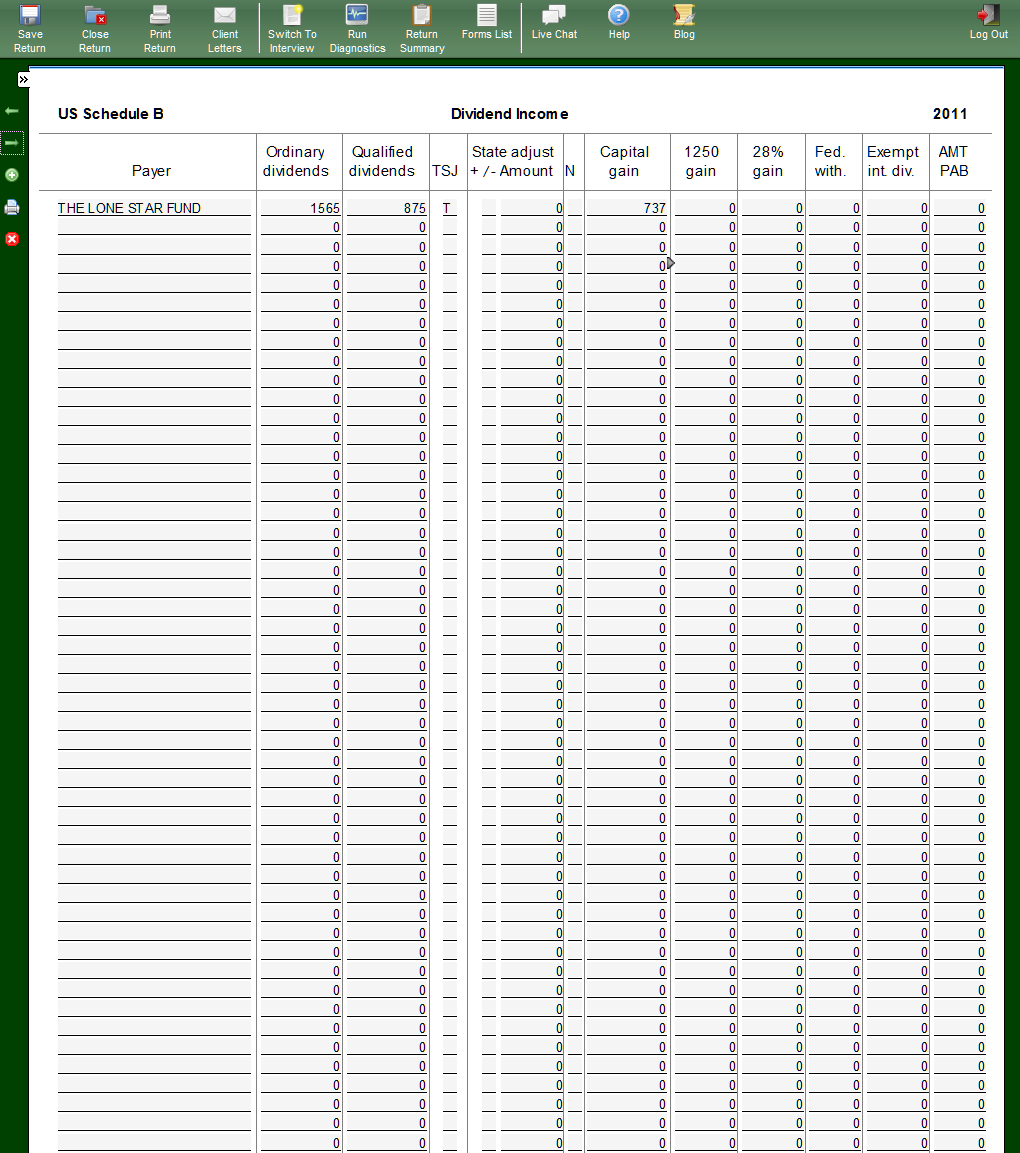Select the Capital gain field showing 737
Image resolution: width=1020 pixels, height=1153 pixels.
tap(627, 208)
